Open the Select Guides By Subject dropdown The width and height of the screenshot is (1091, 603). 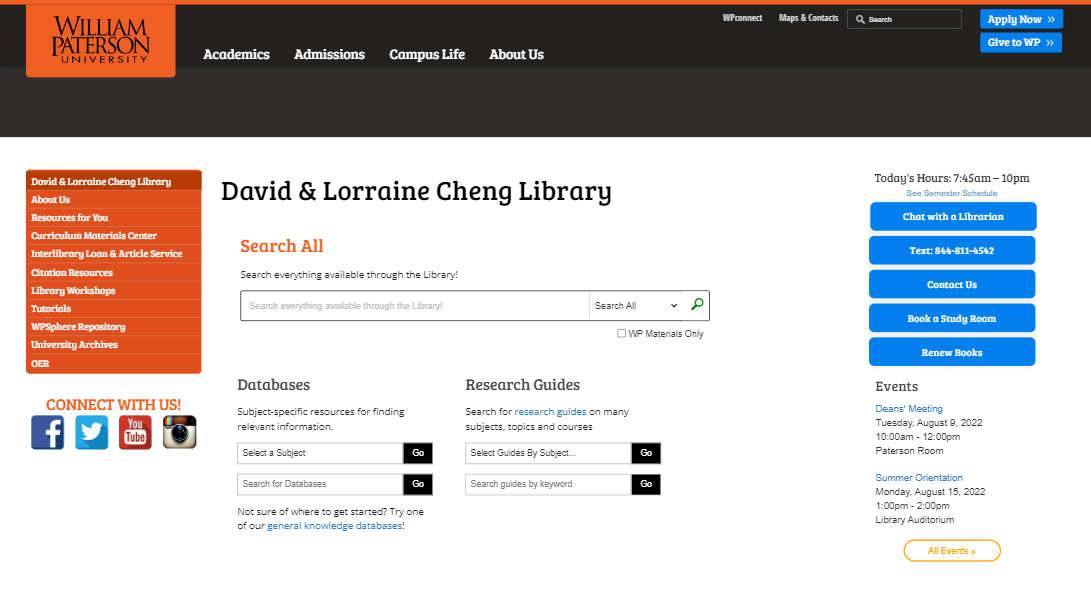(x=548, y=453)
